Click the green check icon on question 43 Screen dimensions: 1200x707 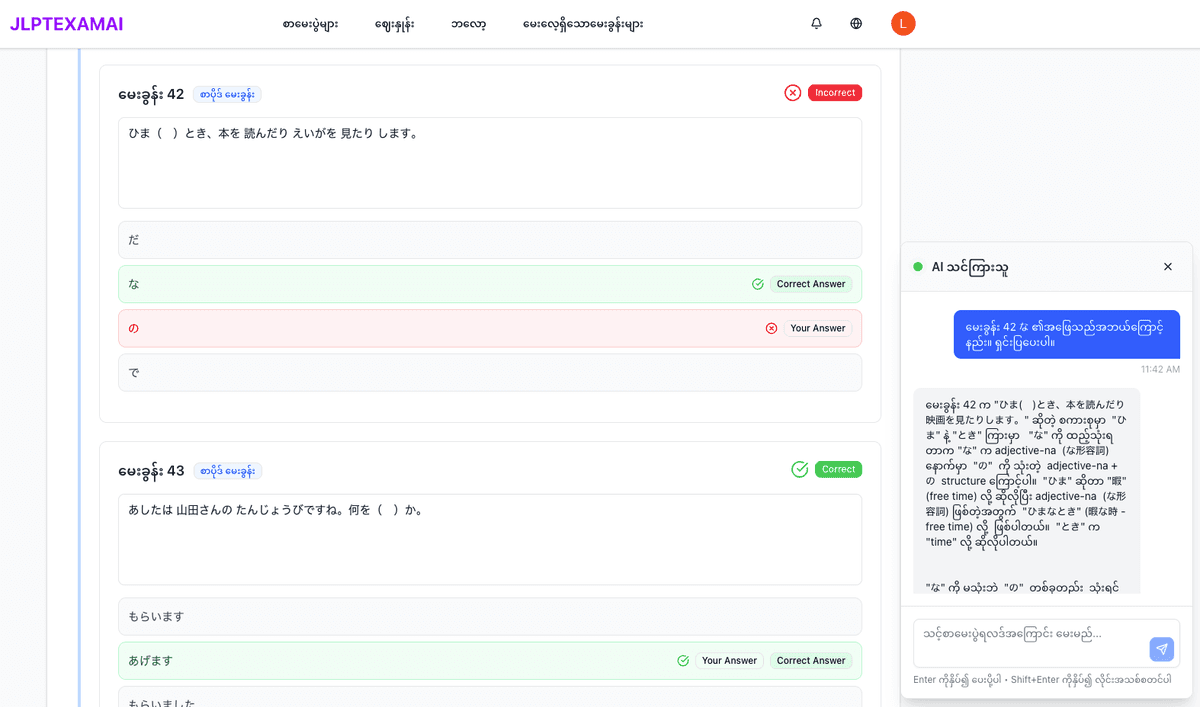coord(800,469)
